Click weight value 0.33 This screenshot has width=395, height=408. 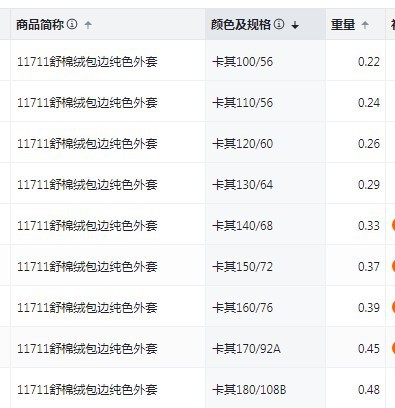[369, 226]
